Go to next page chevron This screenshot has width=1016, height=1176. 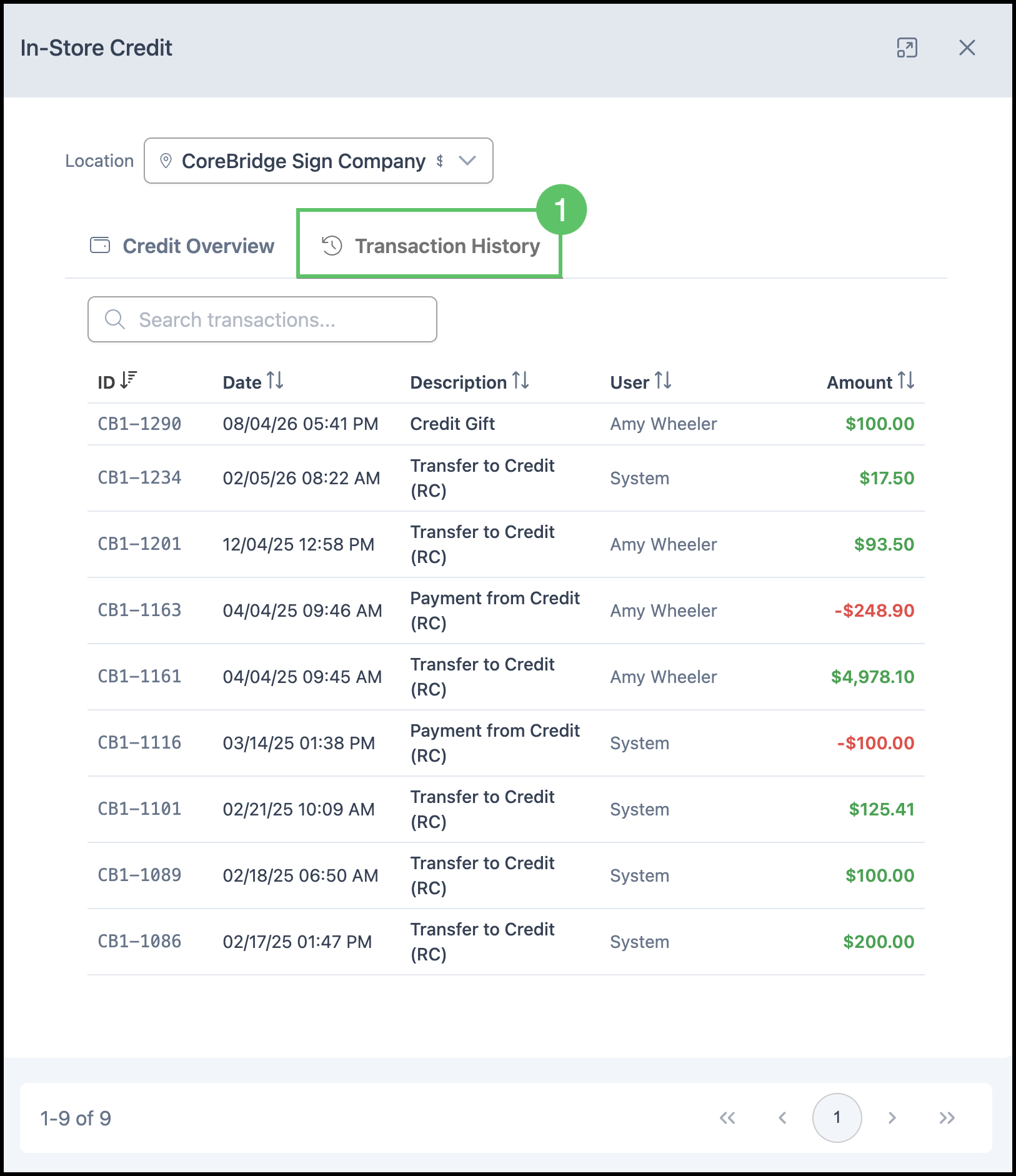click(x=892, y=1118)
